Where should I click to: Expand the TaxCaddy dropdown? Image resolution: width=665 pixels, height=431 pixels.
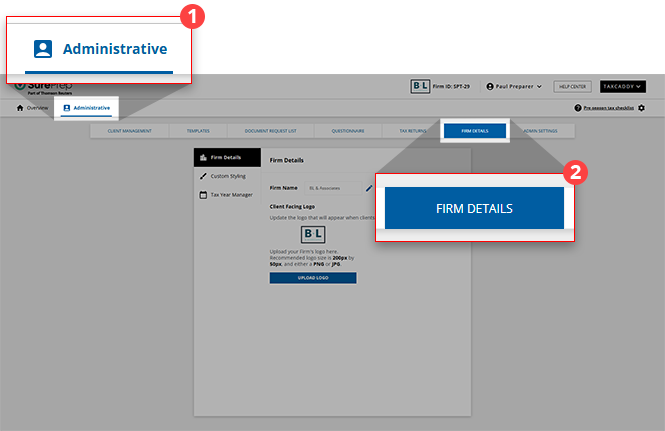click(623, 87)
